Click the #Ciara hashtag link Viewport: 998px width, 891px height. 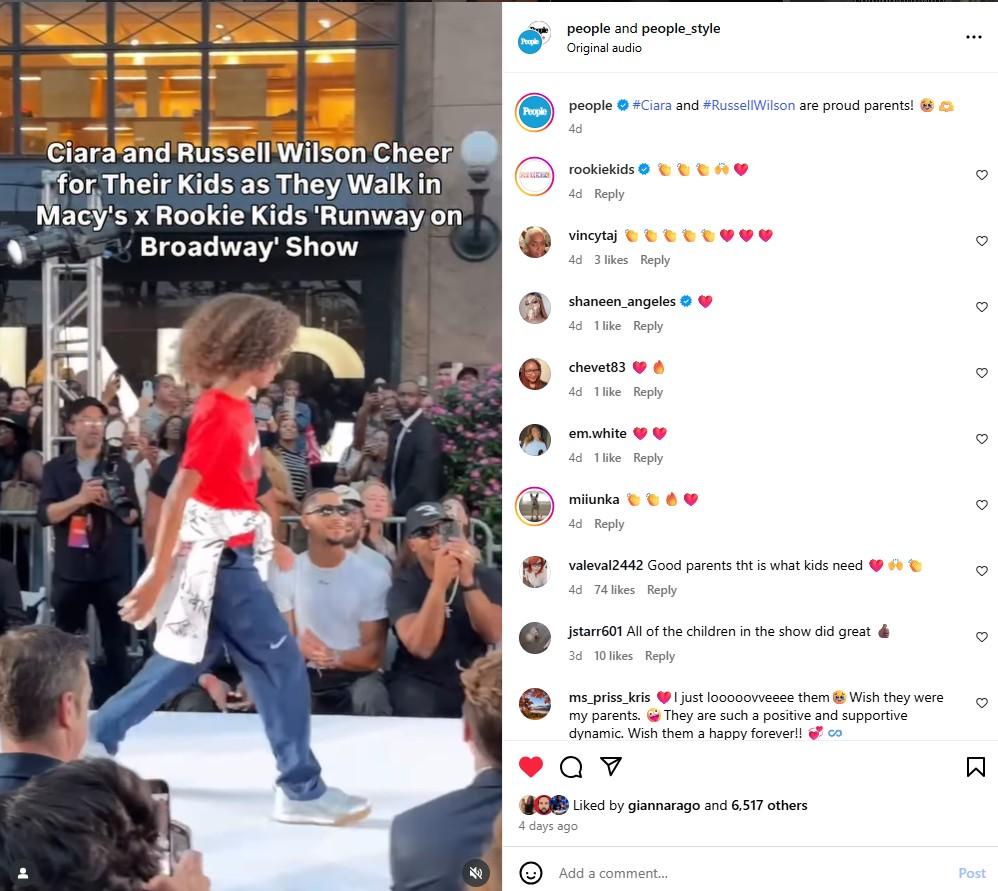[x=652, y=106]
